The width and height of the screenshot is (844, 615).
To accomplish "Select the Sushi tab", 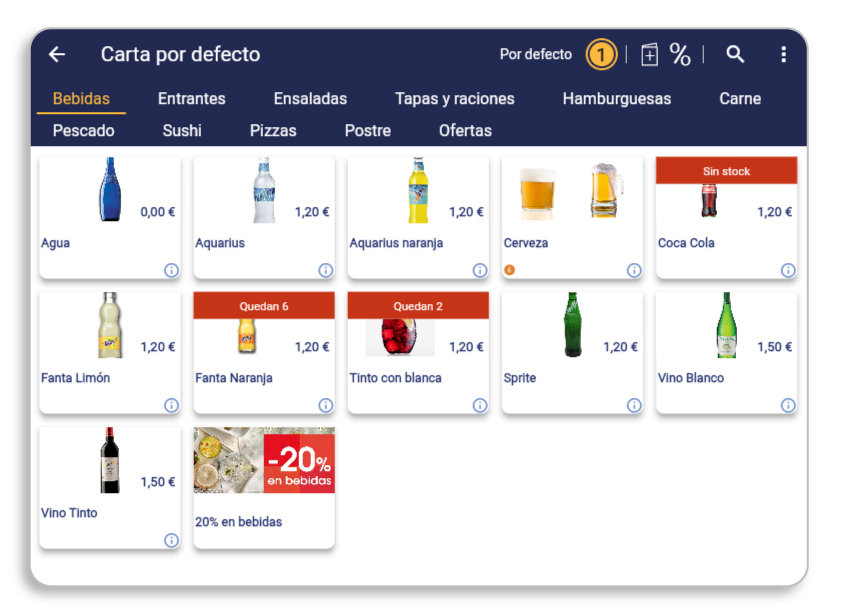I will click(x=182, y=130).
